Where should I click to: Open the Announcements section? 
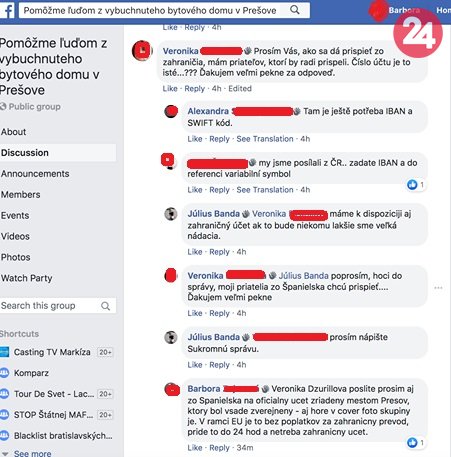pyautogui.click(x=35, y=174)
